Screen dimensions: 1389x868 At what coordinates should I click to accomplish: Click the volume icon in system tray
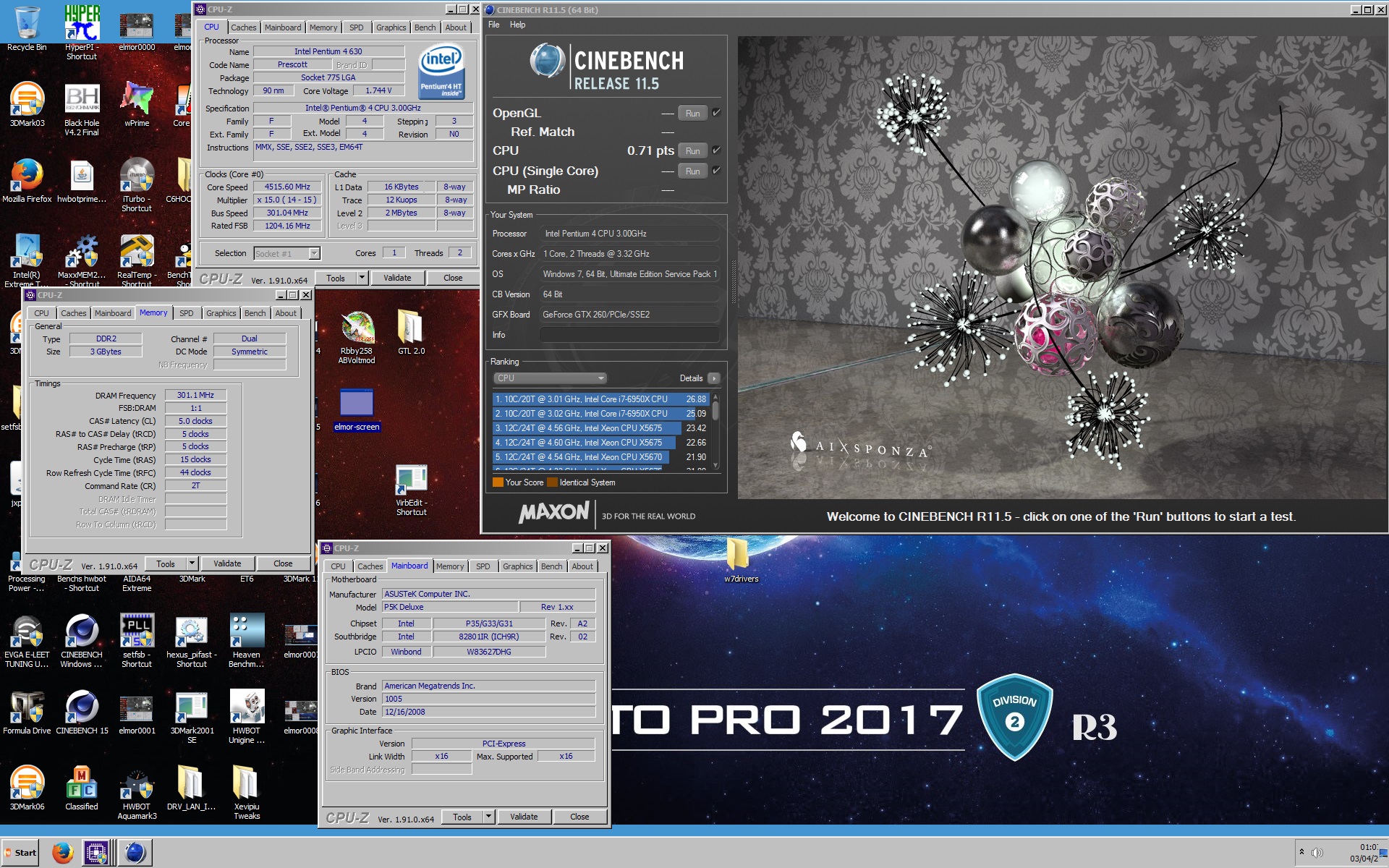click(x=1317, y=852)
